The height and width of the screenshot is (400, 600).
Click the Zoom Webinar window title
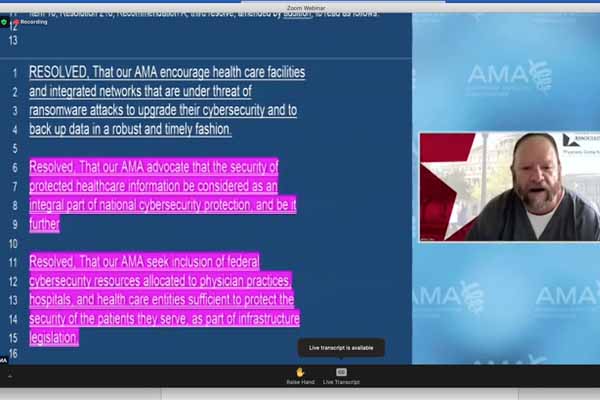(x=300, y=6)
